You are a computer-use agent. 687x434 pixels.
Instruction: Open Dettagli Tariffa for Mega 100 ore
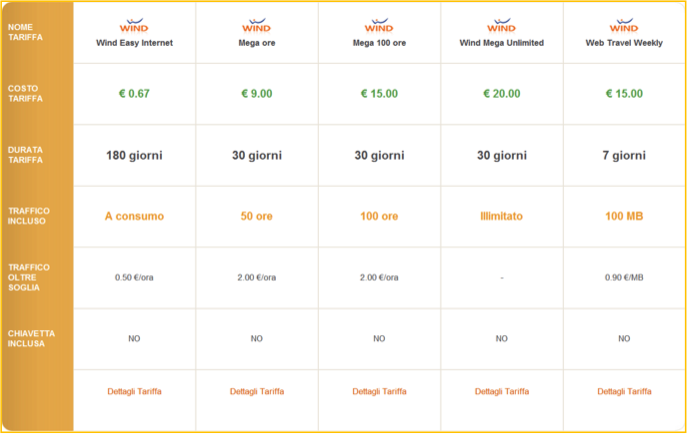[379, 392]
